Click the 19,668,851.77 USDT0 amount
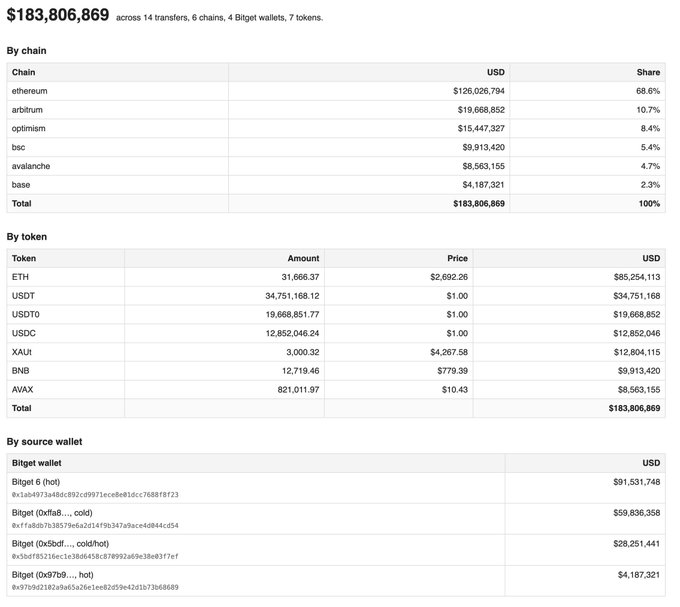The image size is (680, 607). (x=292, y=314)
